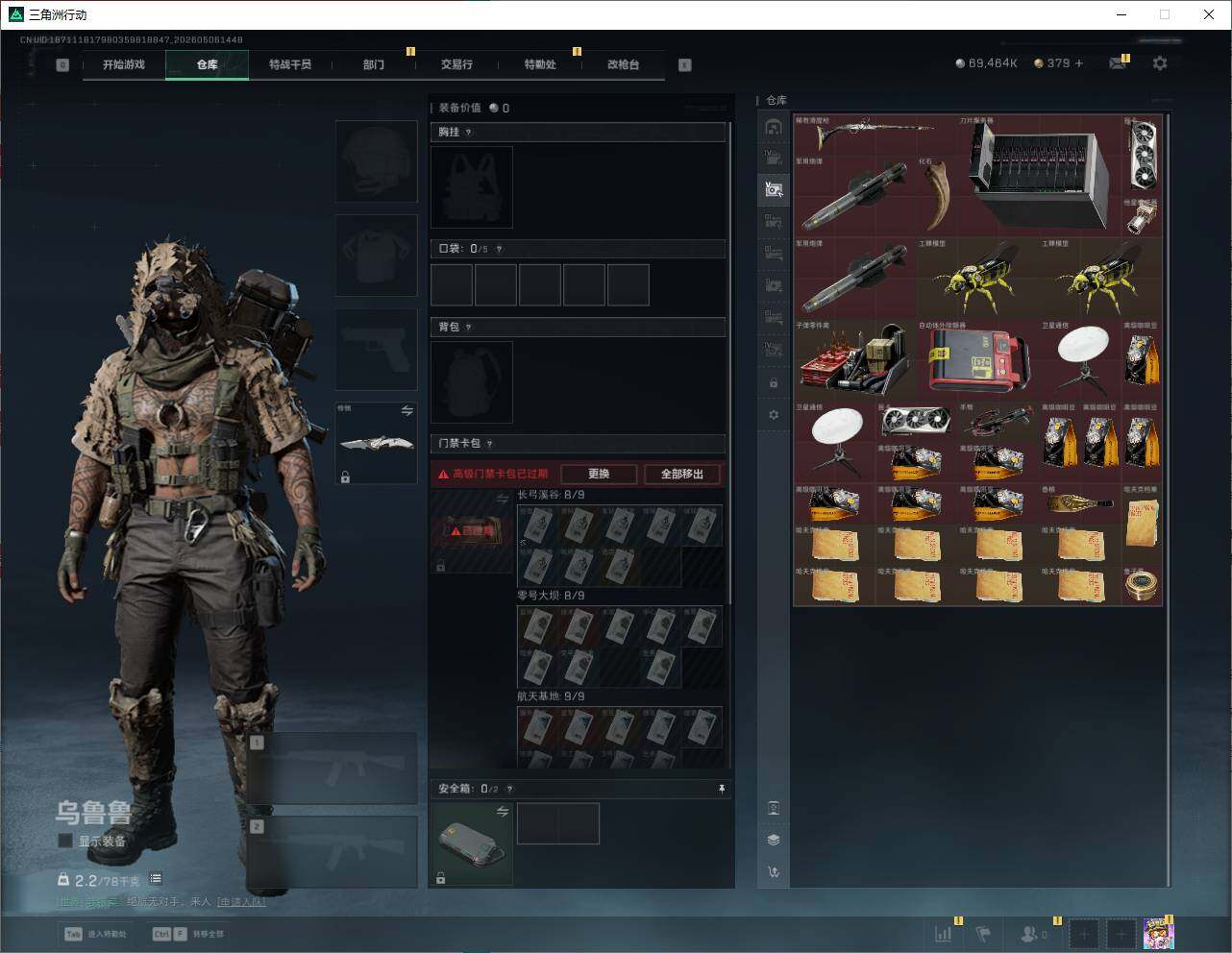The image size is (1232, 953).
Task: Select the empty chest rig slot
Action: click(x=472, y=187)
